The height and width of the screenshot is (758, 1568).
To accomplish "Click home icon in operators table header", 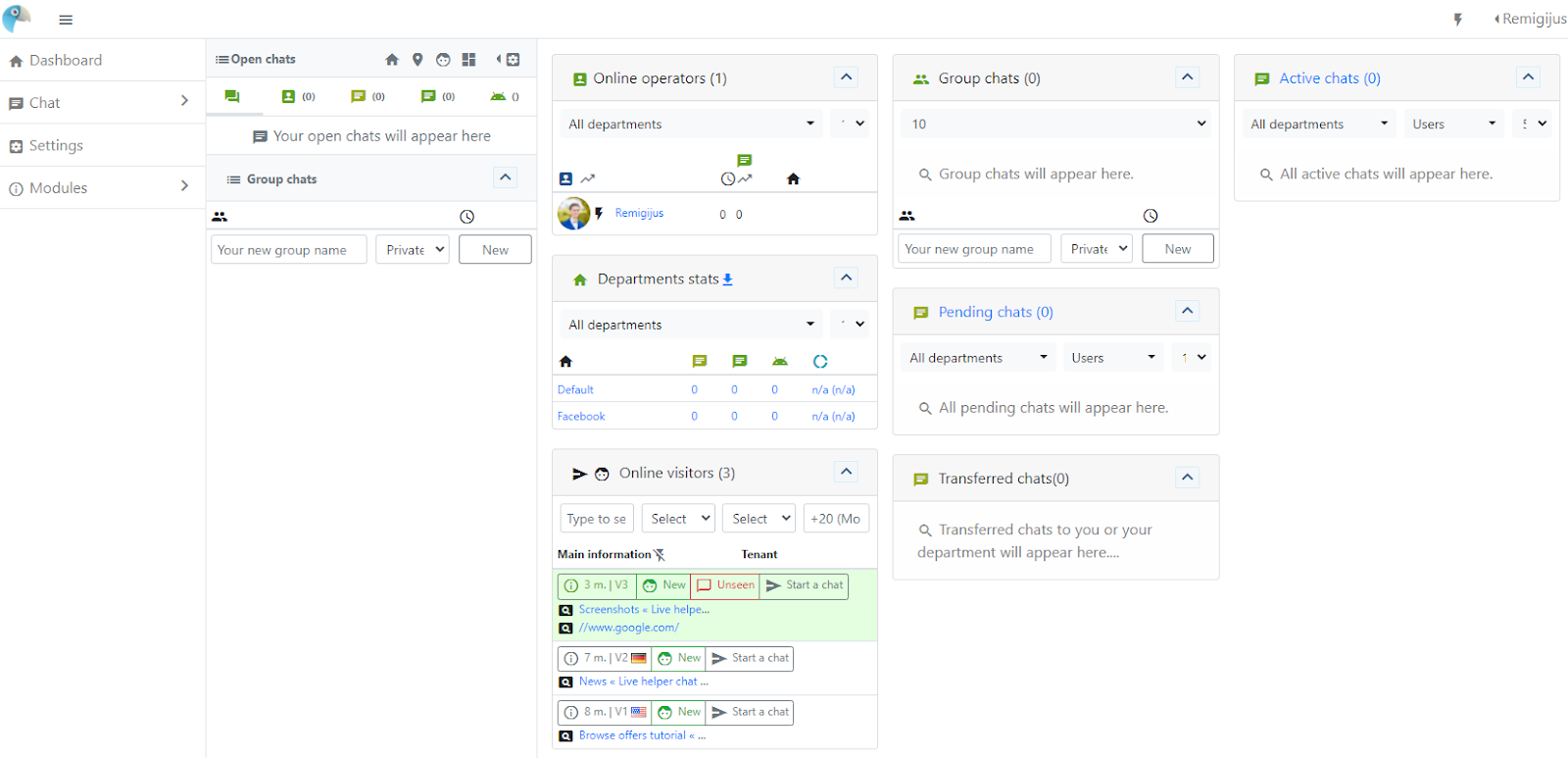I will 794,178.
